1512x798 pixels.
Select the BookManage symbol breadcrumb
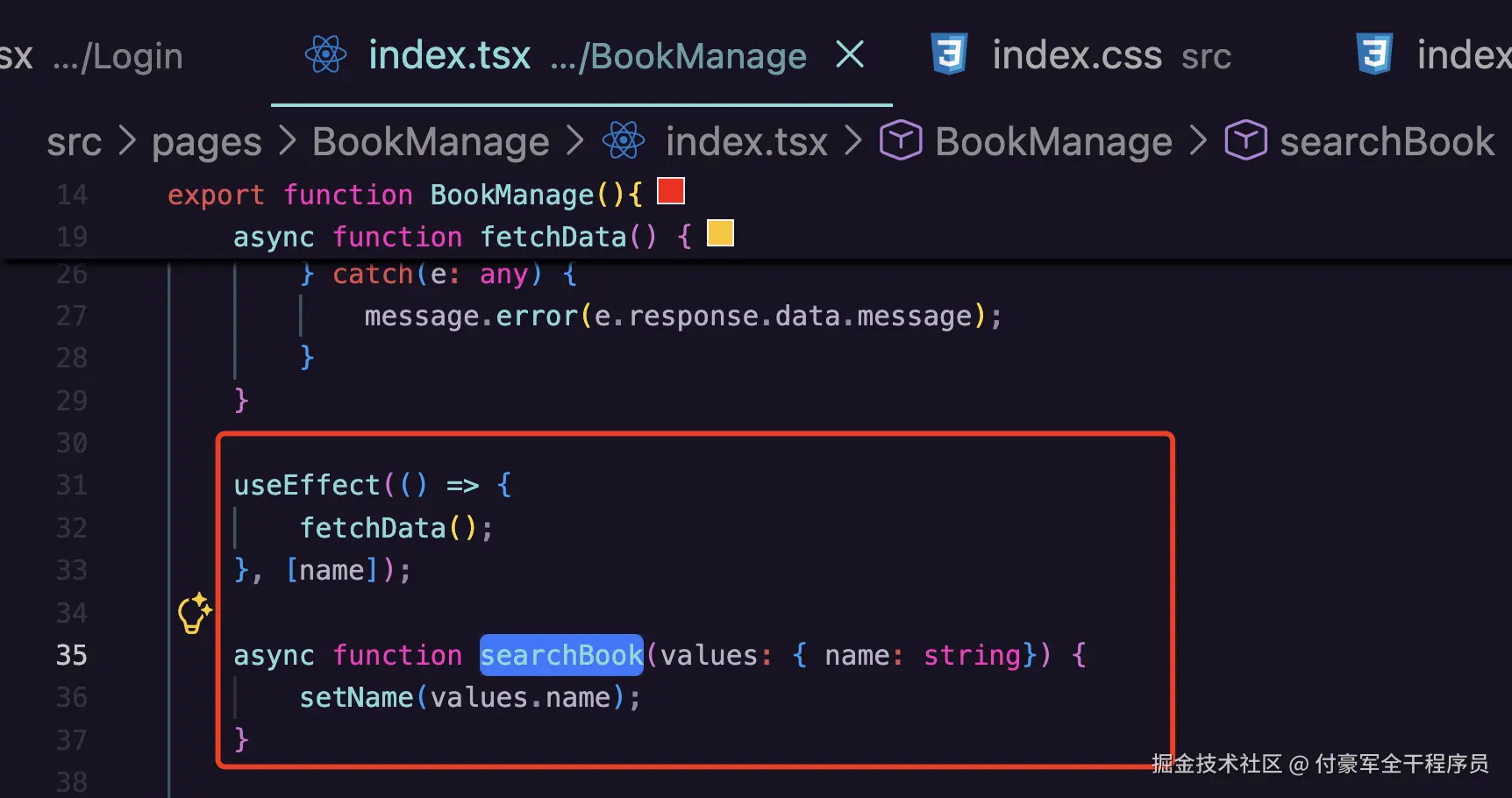tap(1053, 142)
